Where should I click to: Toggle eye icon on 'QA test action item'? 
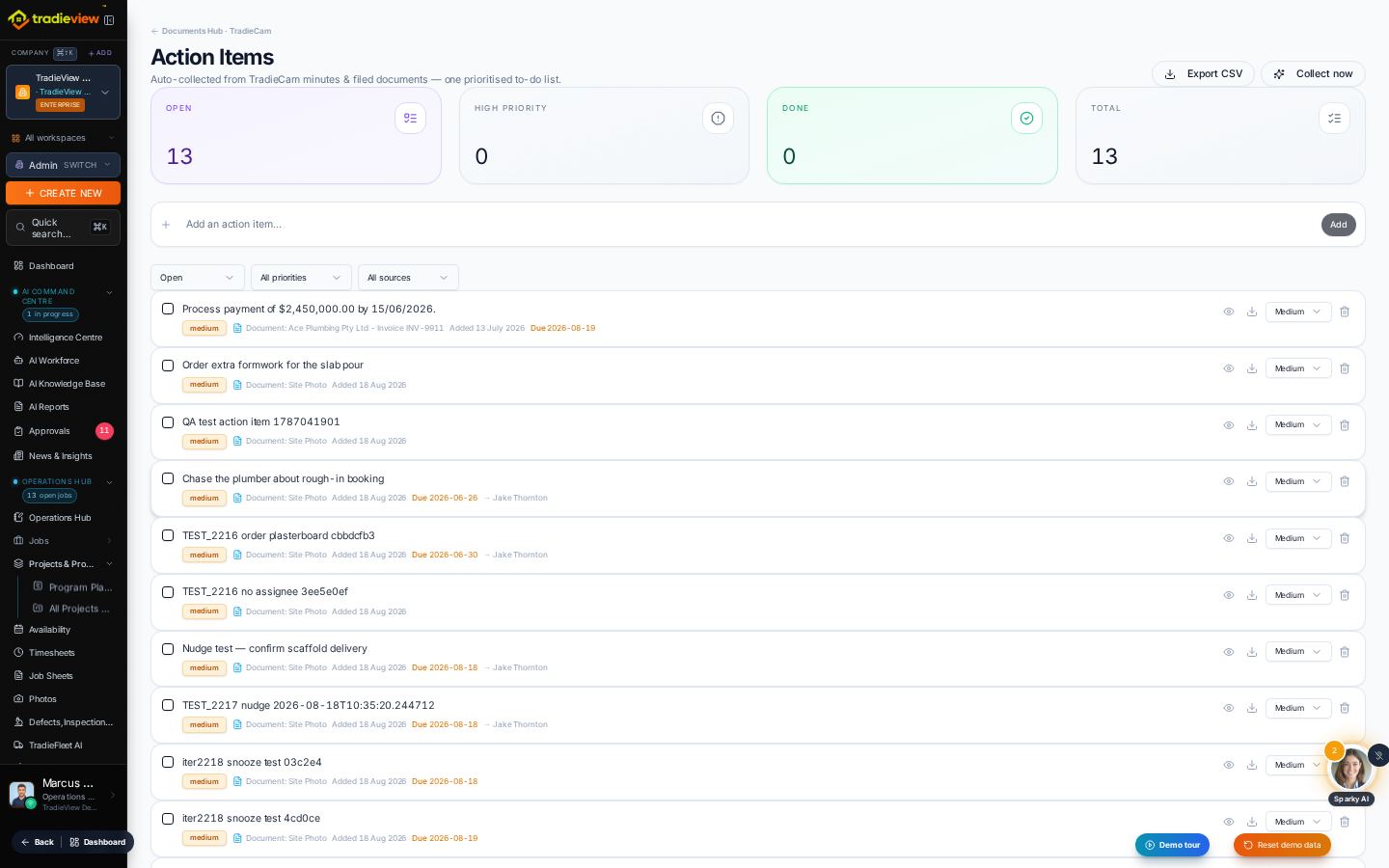tap(1229, 425)
